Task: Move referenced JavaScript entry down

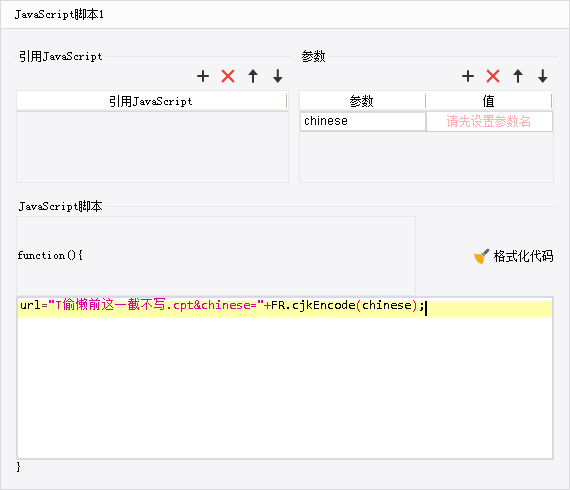Action: pos(278,76)
